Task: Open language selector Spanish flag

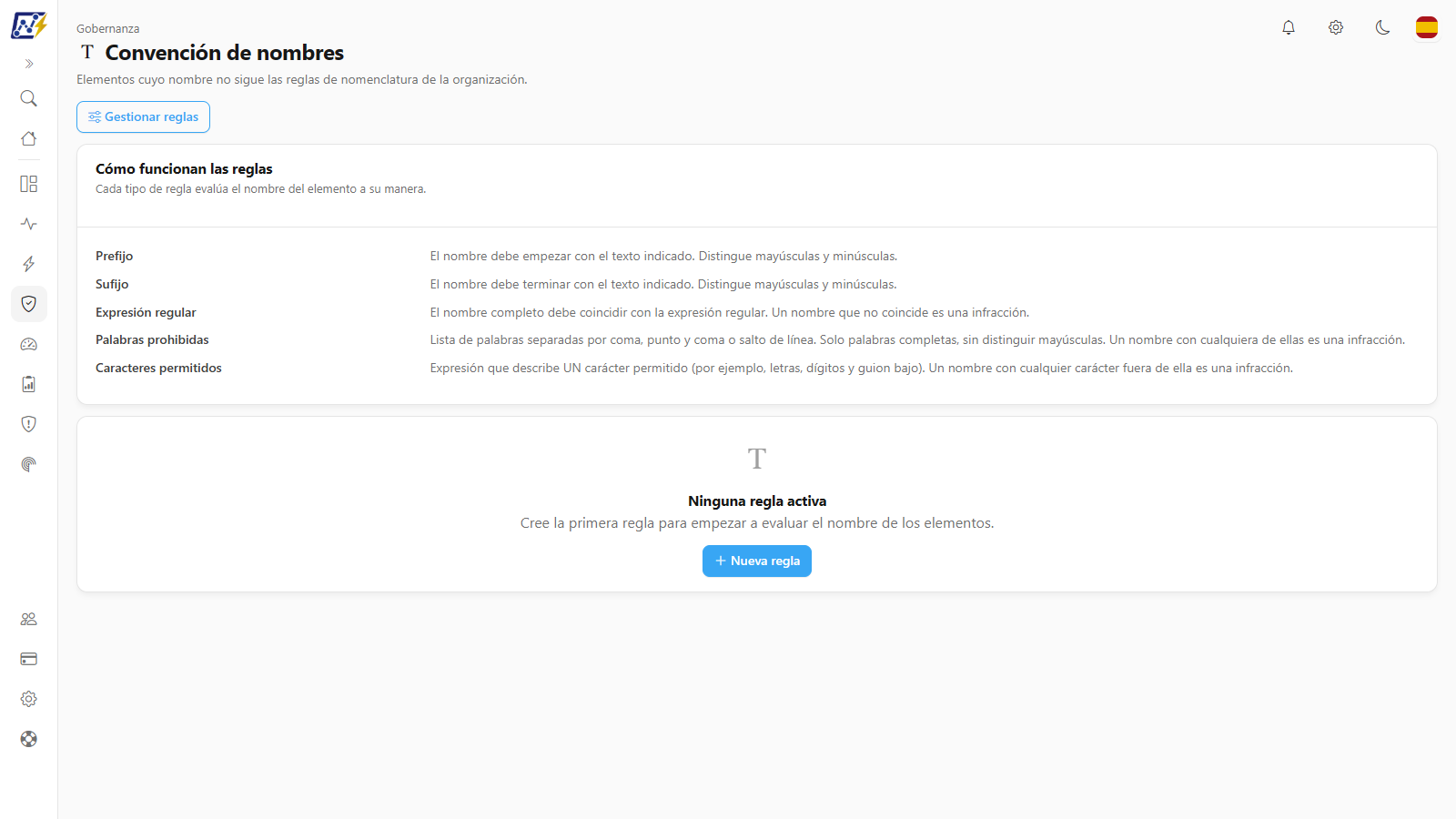Action: tap(1427, 27)
